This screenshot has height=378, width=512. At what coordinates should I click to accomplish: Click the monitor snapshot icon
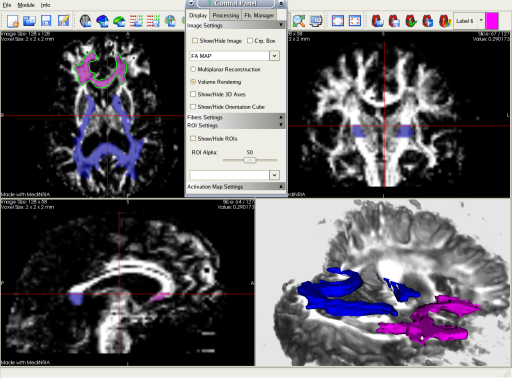coord(316,21)
